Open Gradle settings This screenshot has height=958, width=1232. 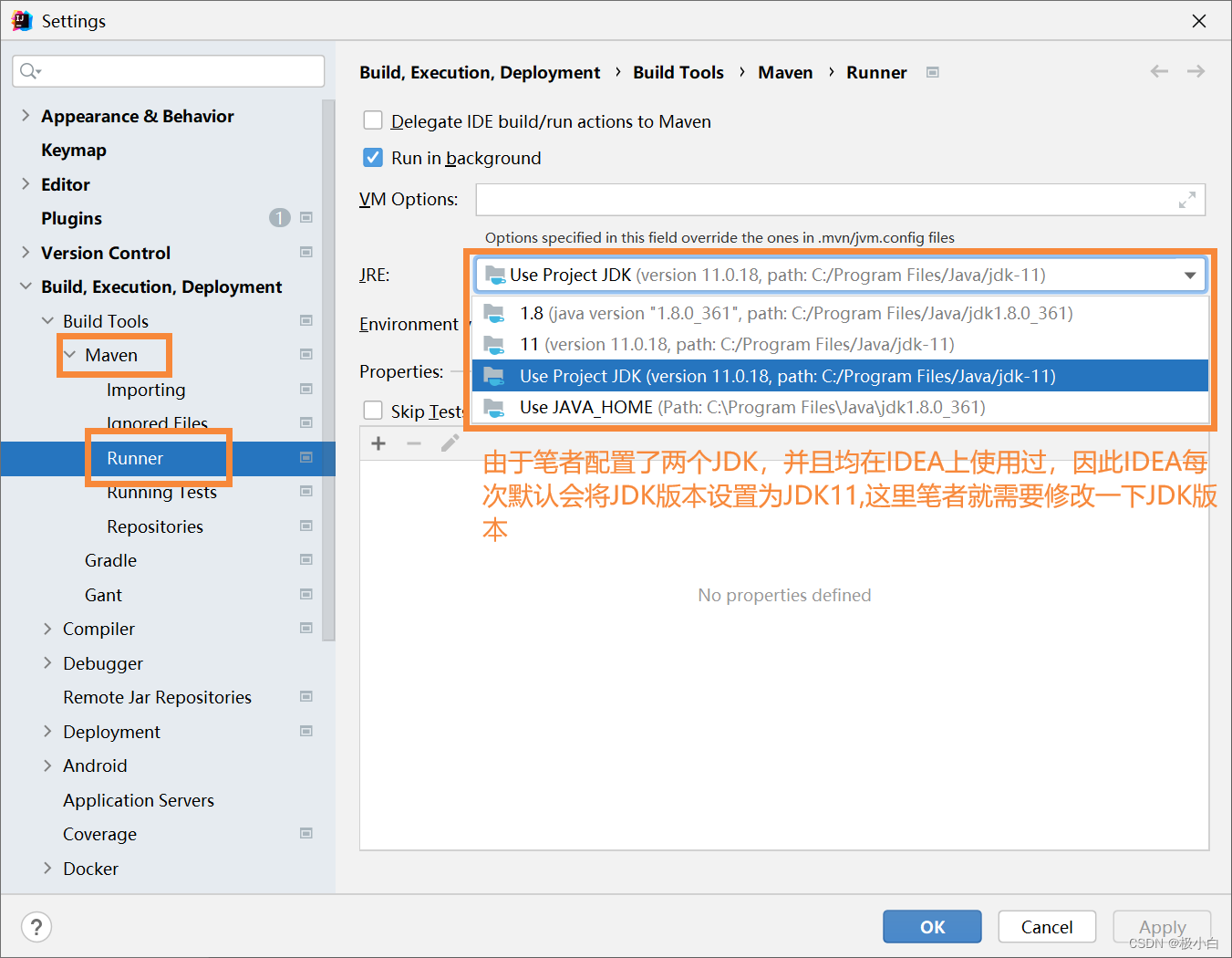[110, 560]
